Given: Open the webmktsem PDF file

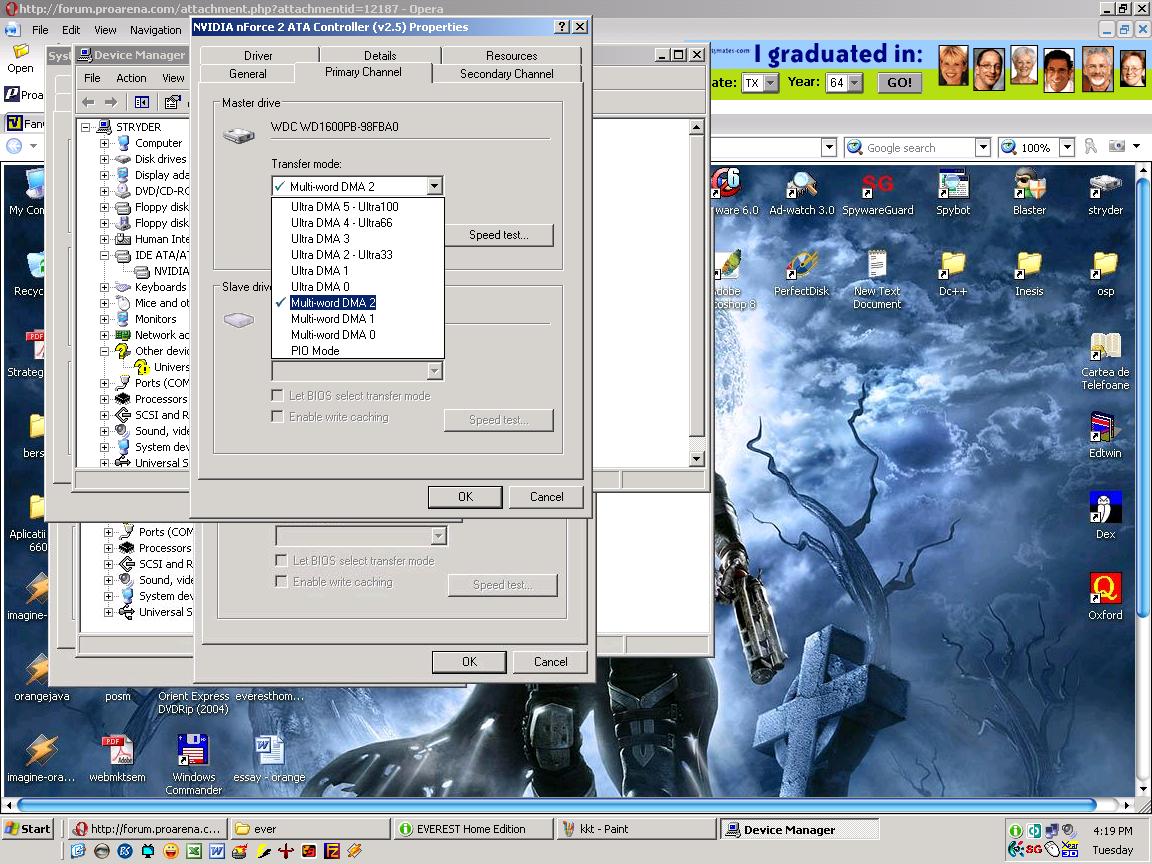Looking at the screenshot, I should 118,759.
